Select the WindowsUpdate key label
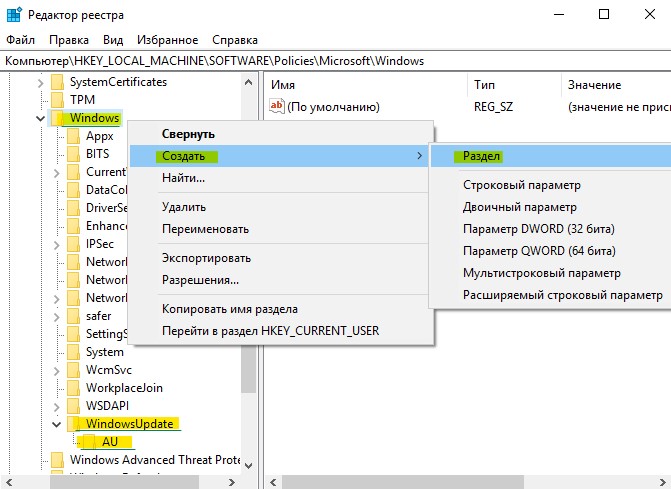671x489 pixels. point(130,424)
